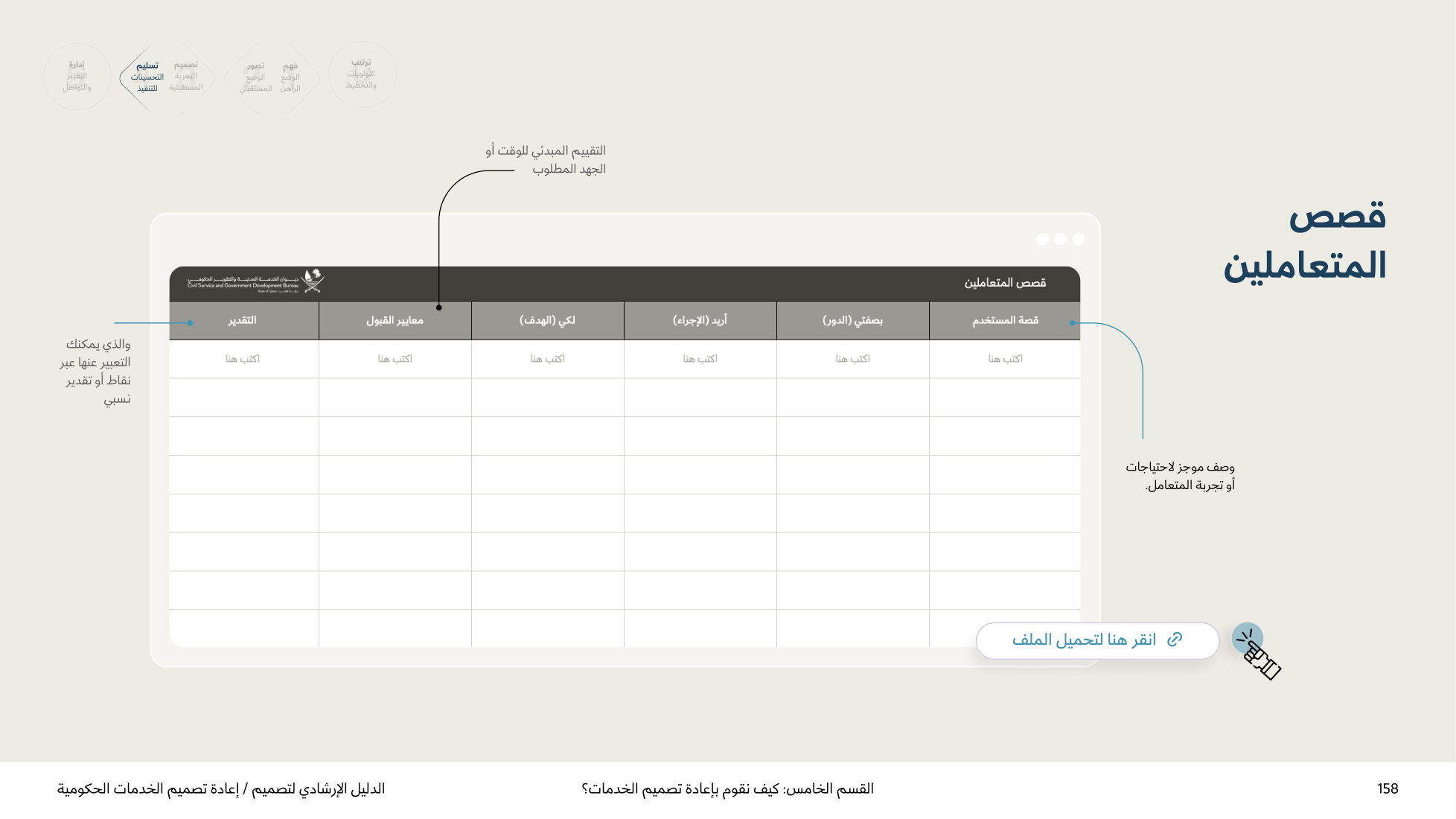Click اكتب هنا under بصفتي (الدور) column
Image resolution: width=1456 pixels, height=819 pixels.
(852, 359)
